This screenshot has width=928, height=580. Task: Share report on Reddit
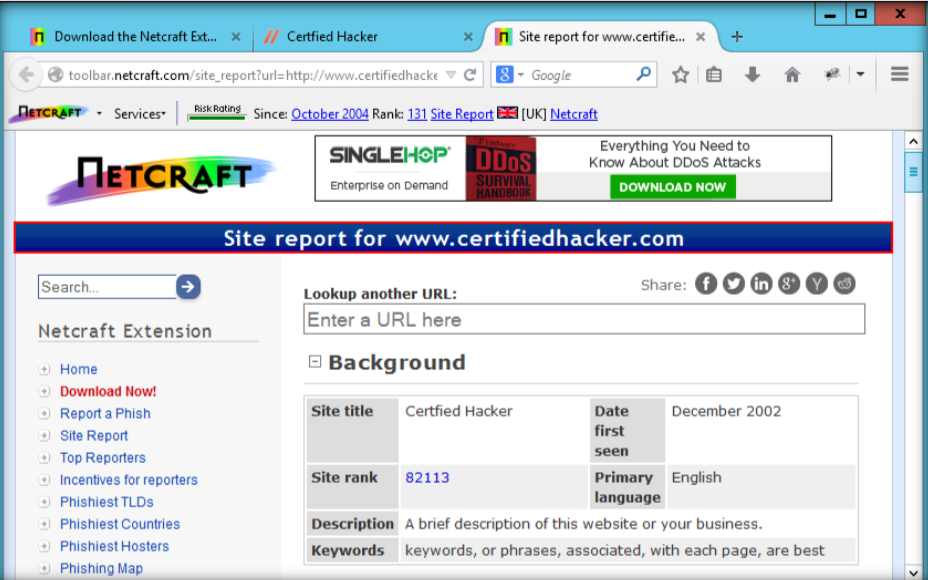(x=845, y=284)
